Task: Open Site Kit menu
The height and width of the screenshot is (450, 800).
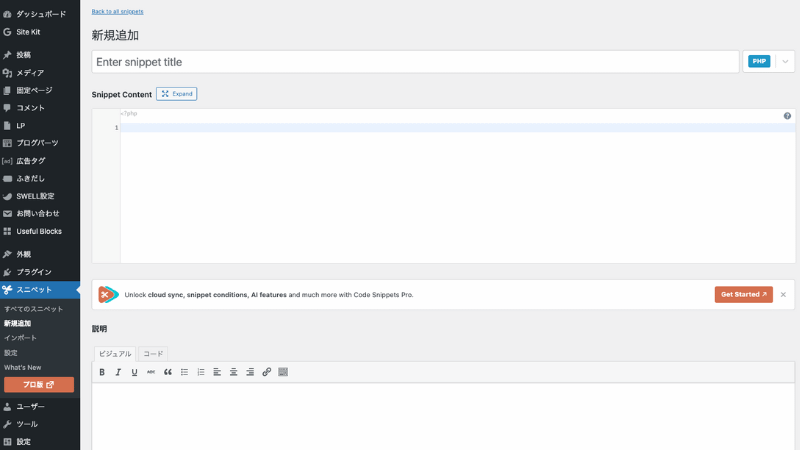Action: 40,32
